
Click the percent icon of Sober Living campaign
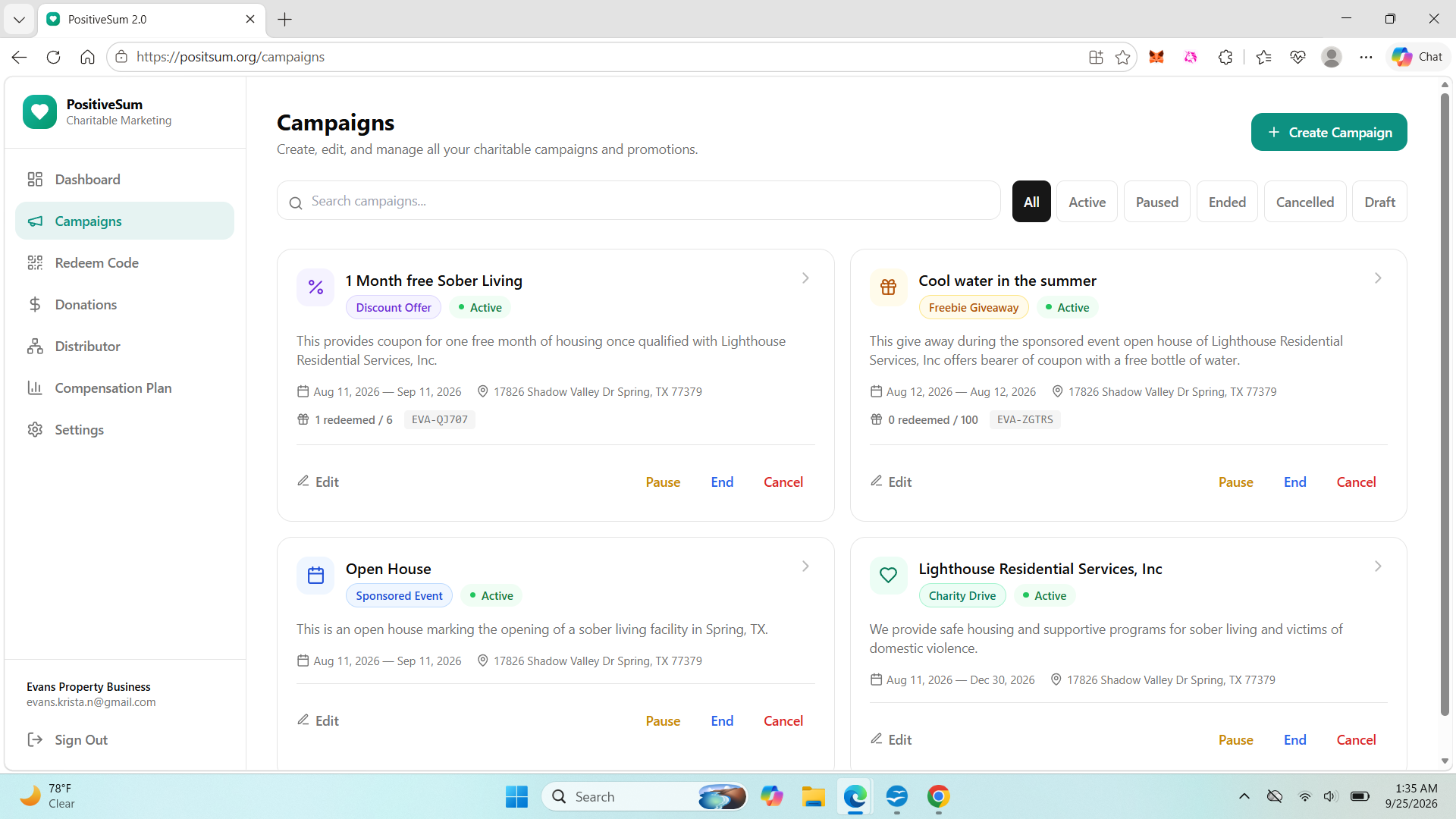point(315,287)
